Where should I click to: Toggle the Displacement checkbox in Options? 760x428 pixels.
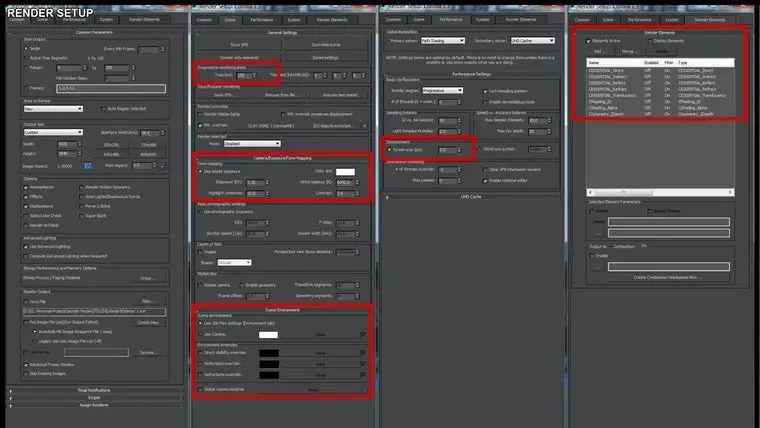click(x=26, y=206)
